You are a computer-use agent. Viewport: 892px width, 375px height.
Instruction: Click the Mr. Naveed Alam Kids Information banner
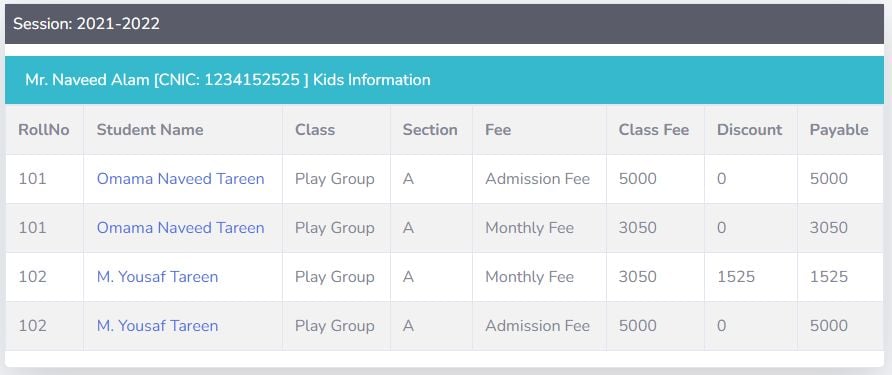(444, 80)
